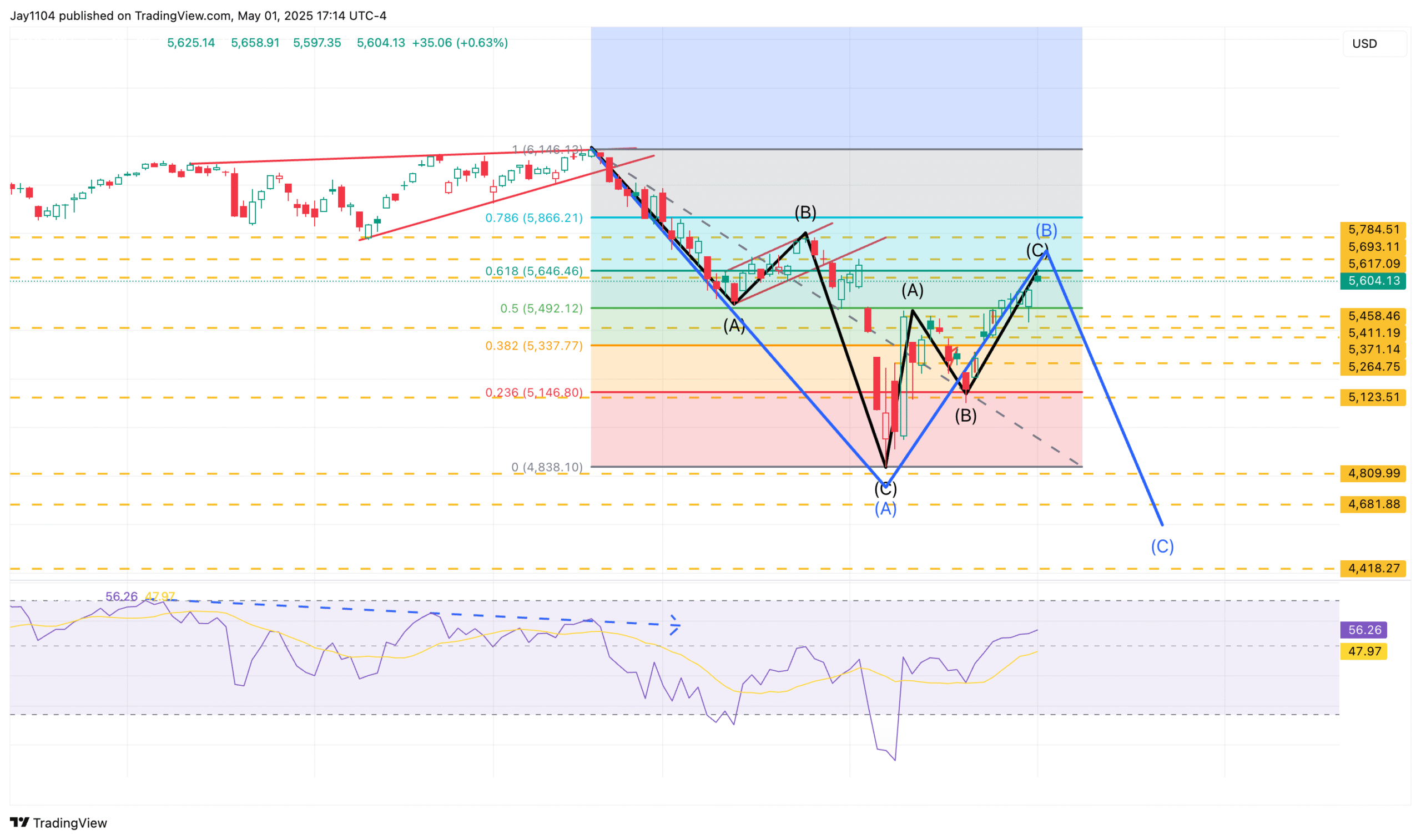Viewport: 1421px width, 840px height.
Task: Select the blue (B) wave label
Action: pos(1046,231)
